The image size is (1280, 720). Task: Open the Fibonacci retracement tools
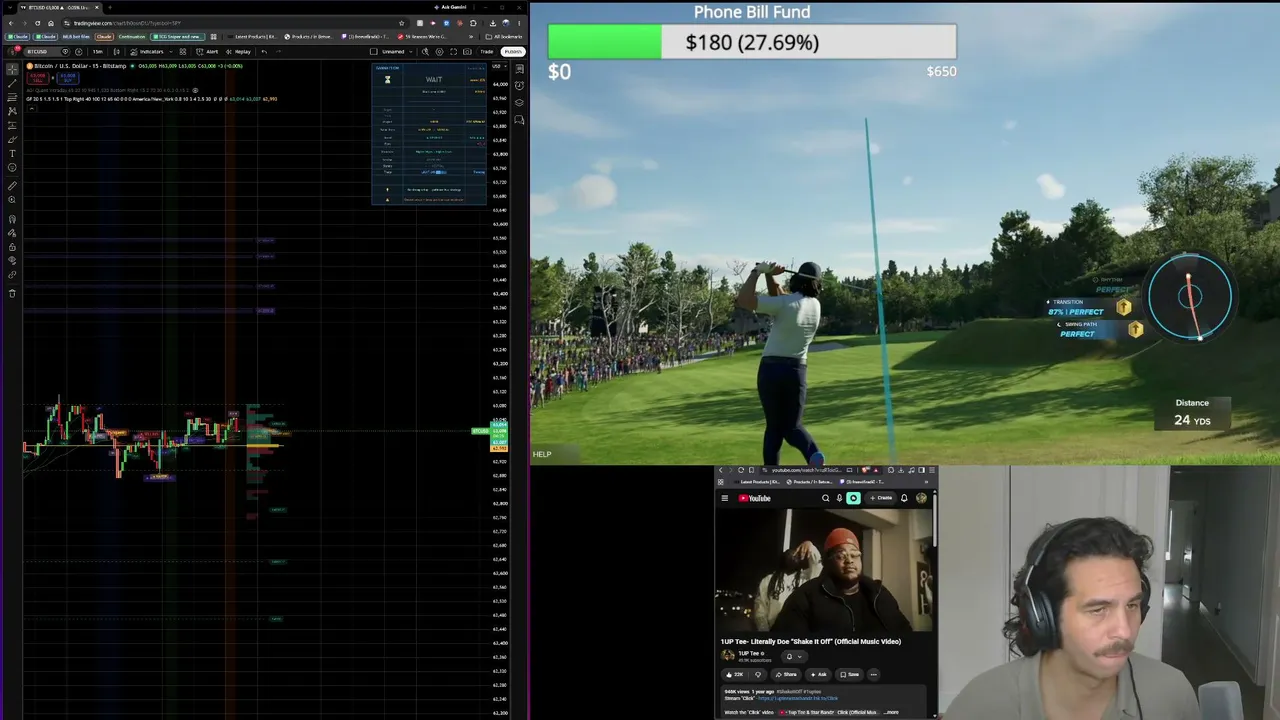12,98
